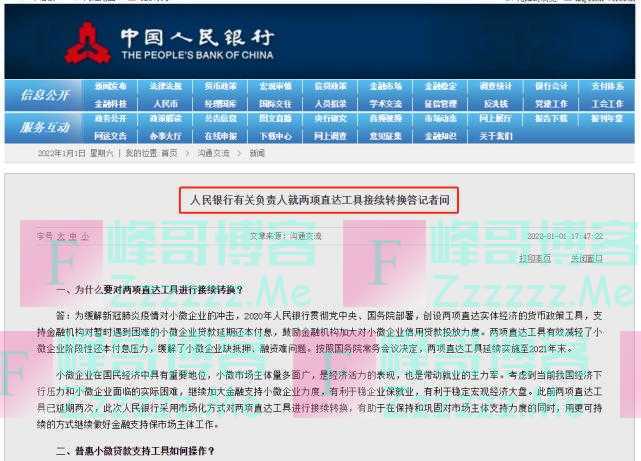This screenshot has height=461, width=641.
Task: Go to 学术交流 section
Action: (x=385, y=104)
